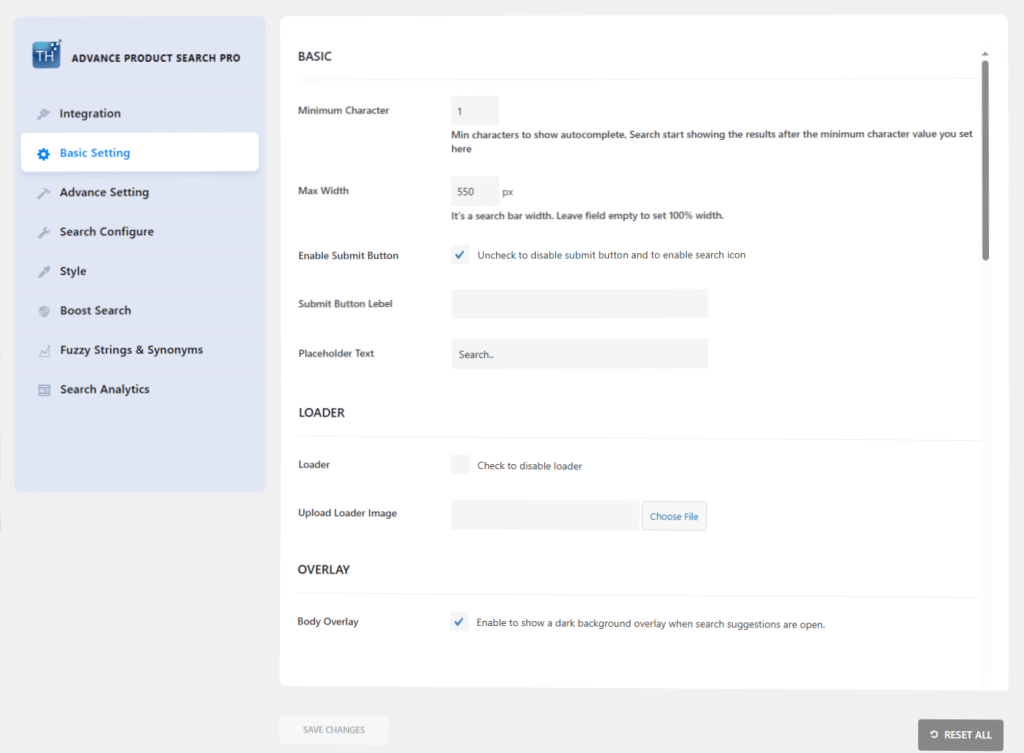Screen dimensions: 1024x753
Task: Open the Search Configure section
Action: [x=108, y=231]
